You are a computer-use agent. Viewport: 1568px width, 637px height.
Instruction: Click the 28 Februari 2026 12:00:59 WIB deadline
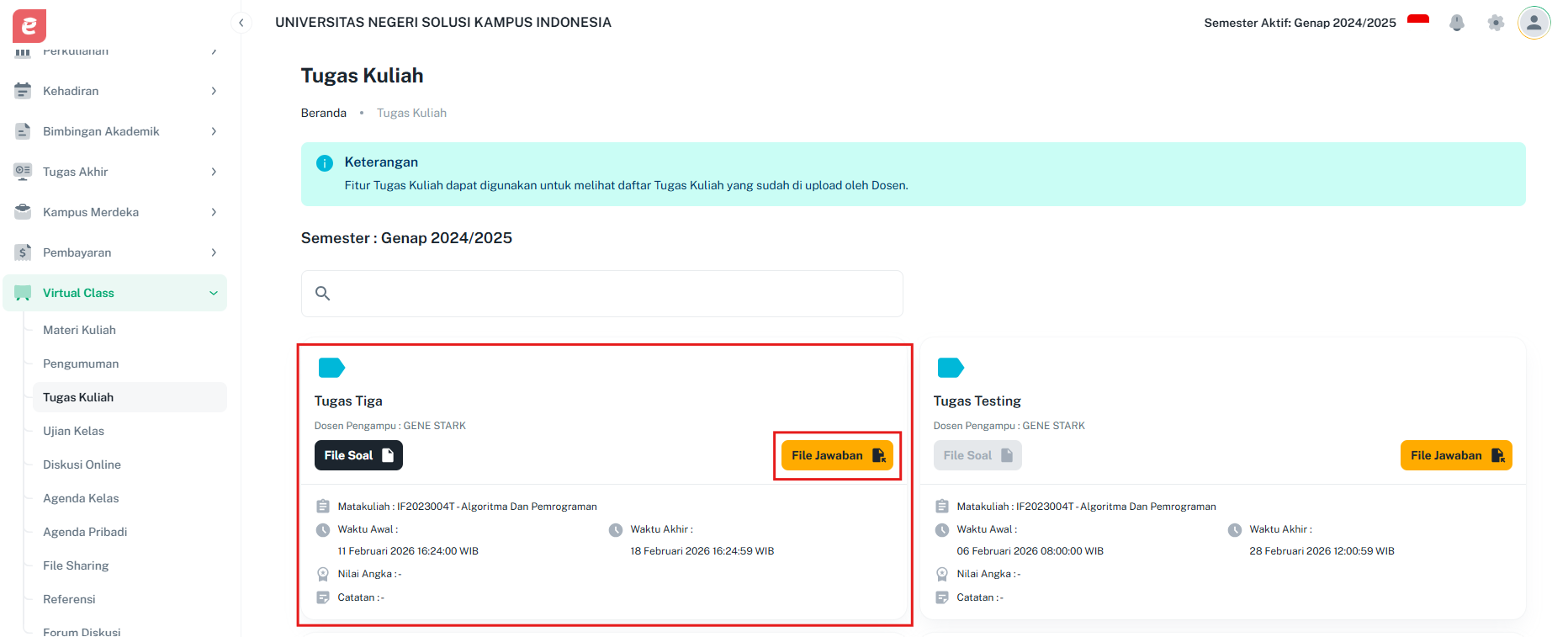pyautogui.click(x=1322, y=551)
